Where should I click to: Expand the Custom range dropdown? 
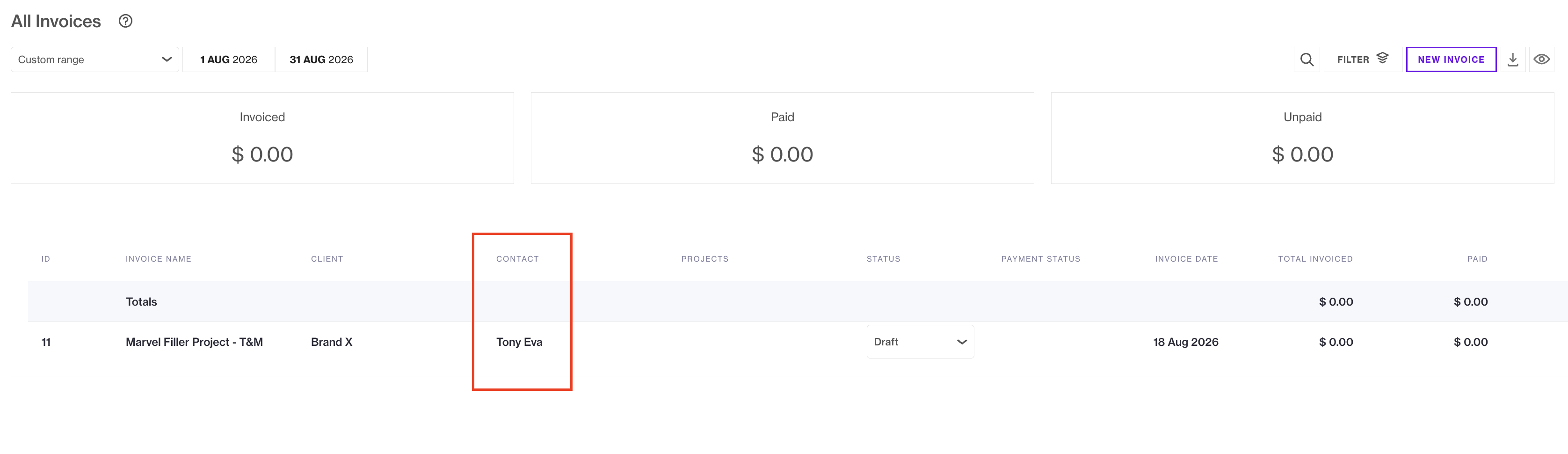(x=95, y=59)
